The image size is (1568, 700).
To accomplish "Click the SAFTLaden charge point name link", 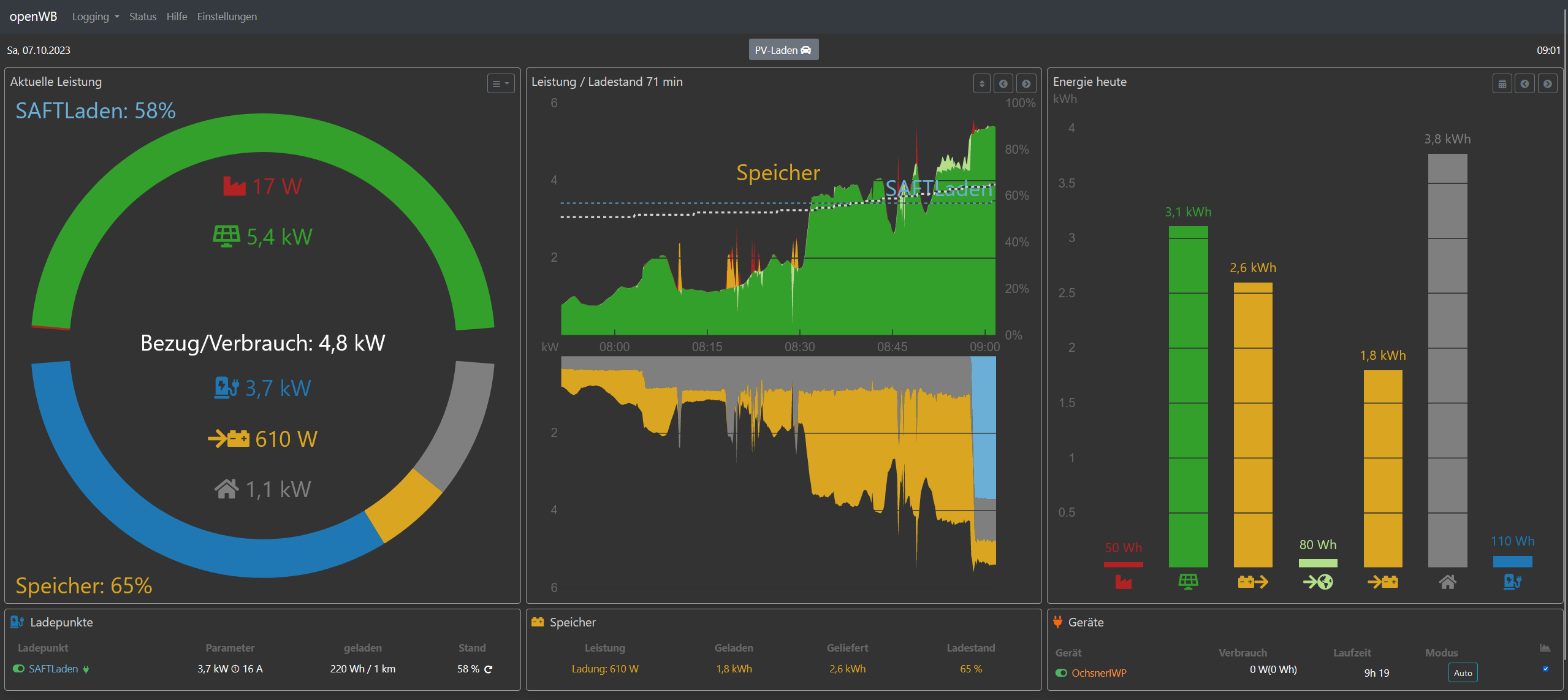I will [x=53, y=669].
